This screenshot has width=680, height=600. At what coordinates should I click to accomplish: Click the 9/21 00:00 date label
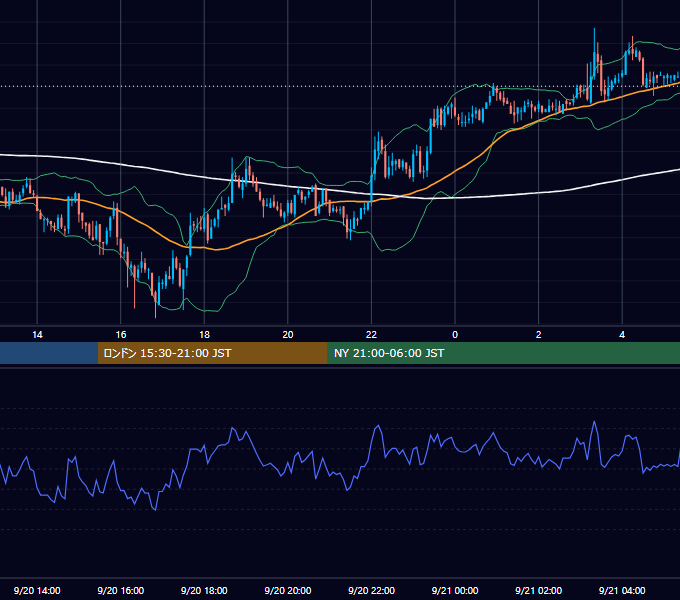[x=455, y=590]
